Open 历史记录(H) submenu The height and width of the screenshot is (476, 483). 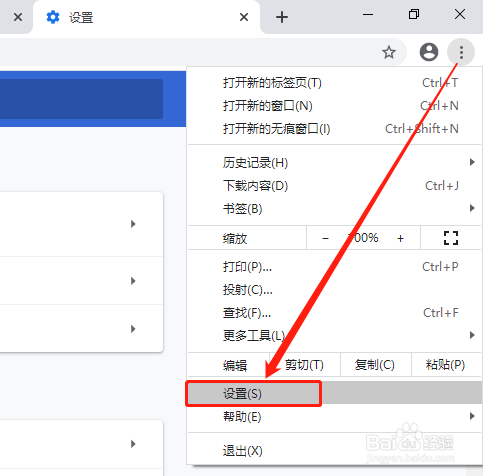click(334, 163)
